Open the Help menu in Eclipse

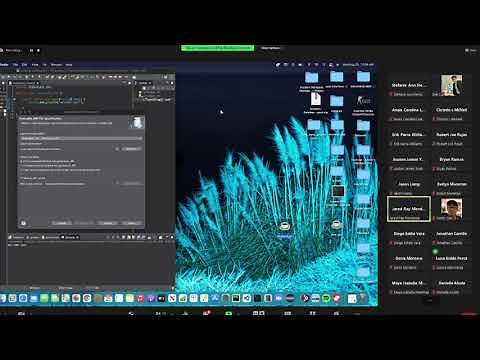pyautogui.click(x=69, y=65)
